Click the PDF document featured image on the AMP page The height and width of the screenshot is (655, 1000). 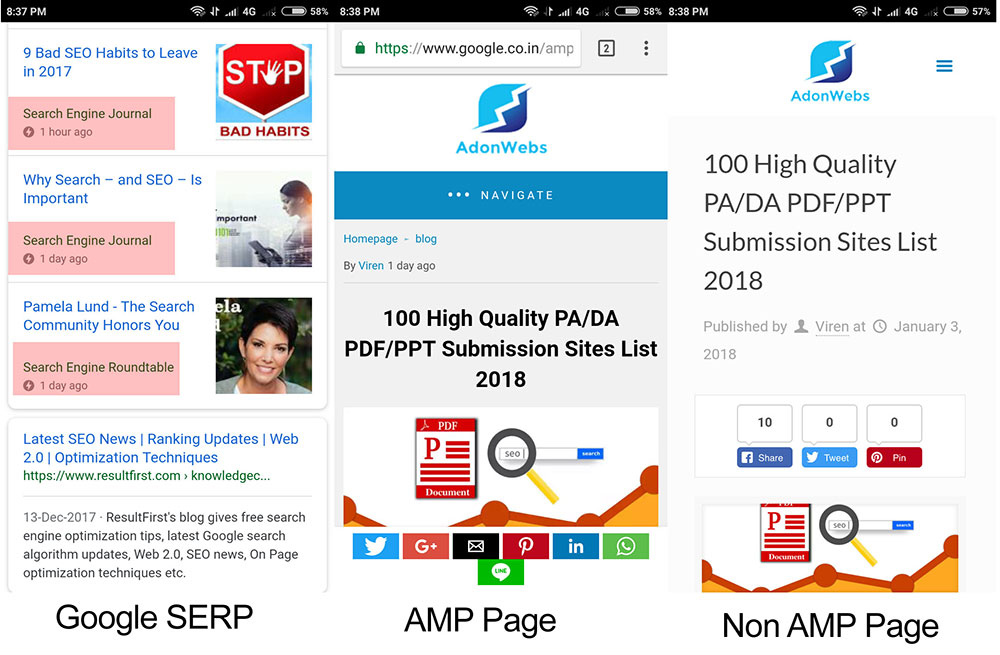[x=501, y=467]
